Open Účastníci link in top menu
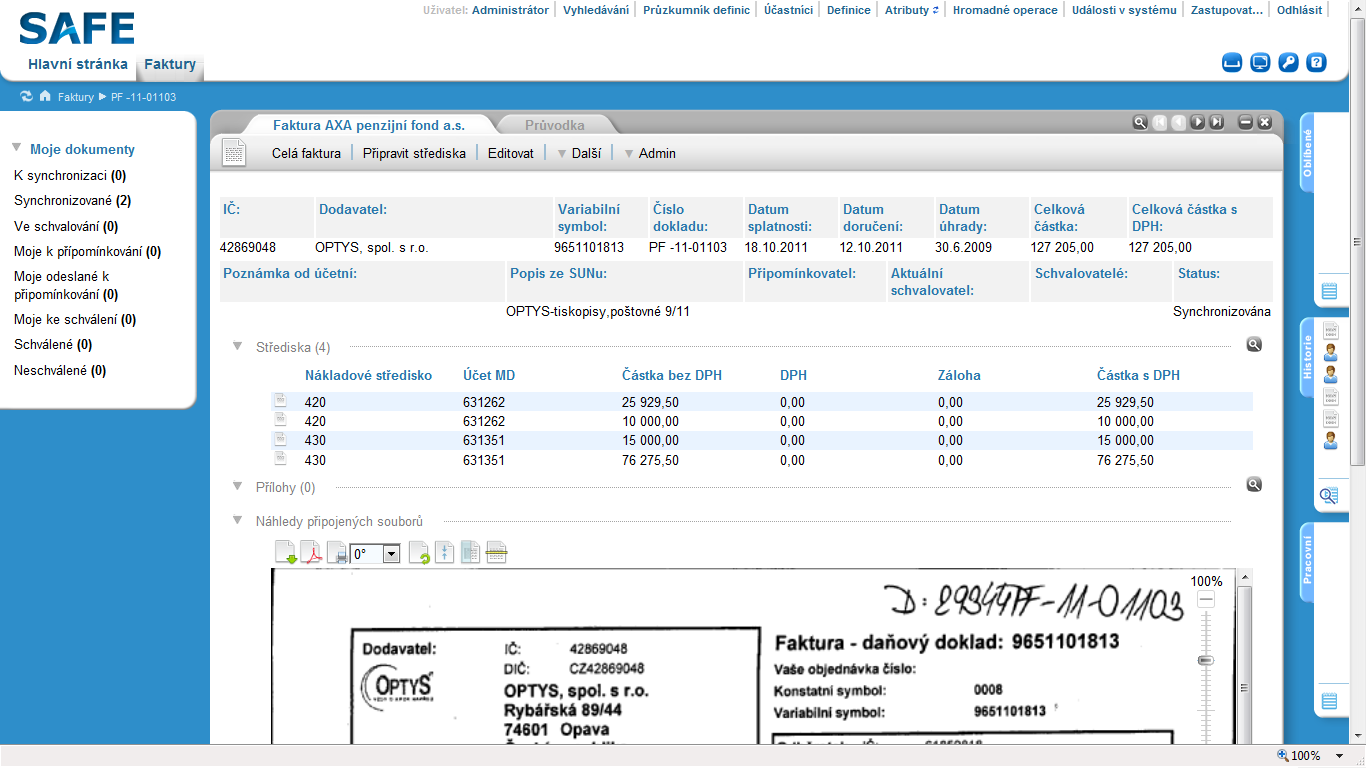1366x768 pixels. coord(789,10)
